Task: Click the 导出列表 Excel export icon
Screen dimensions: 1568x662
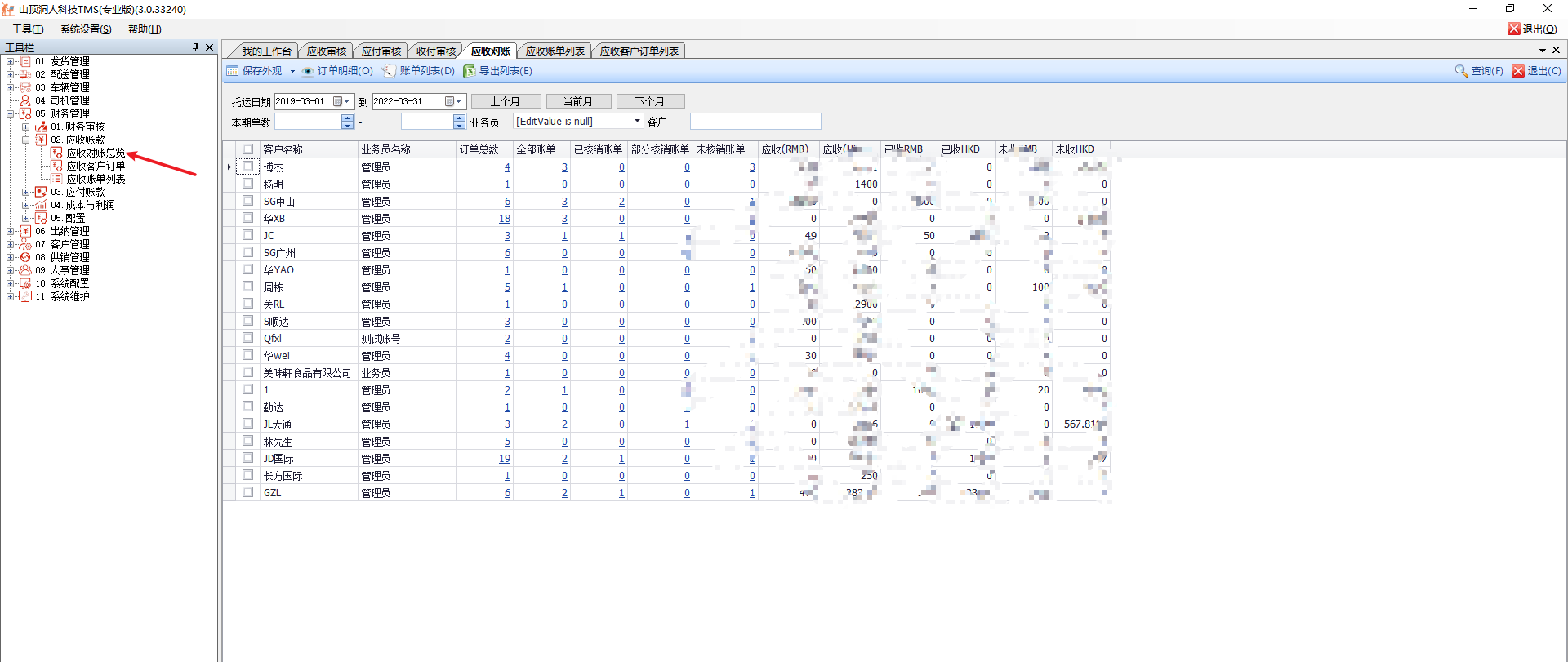Action: coord(469,71)
